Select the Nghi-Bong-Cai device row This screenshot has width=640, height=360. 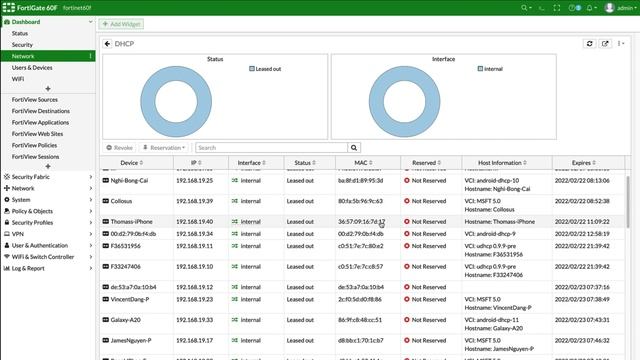(362, 184)
